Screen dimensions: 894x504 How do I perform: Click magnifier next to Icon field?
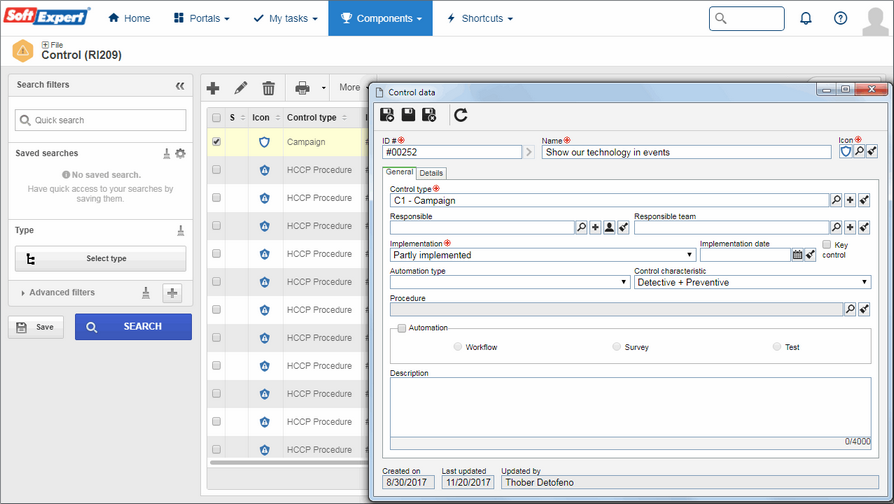[859, 151]
